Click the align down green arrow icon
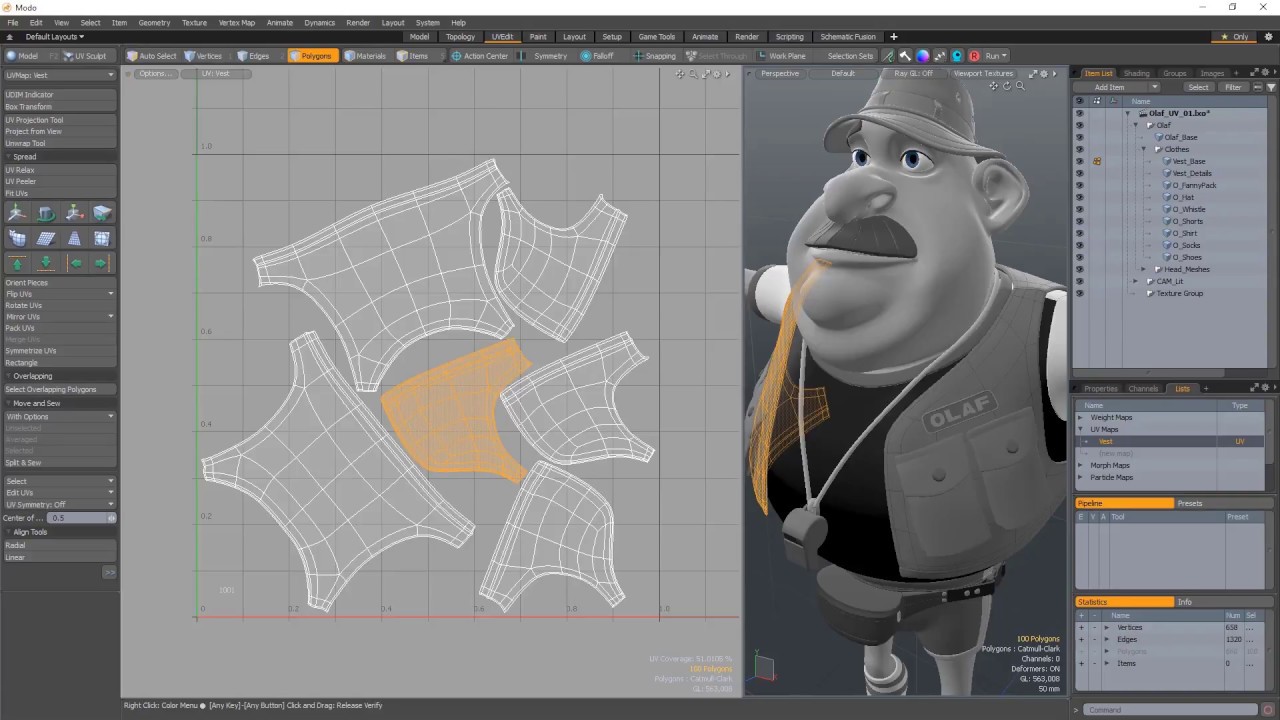 point(45,263)
